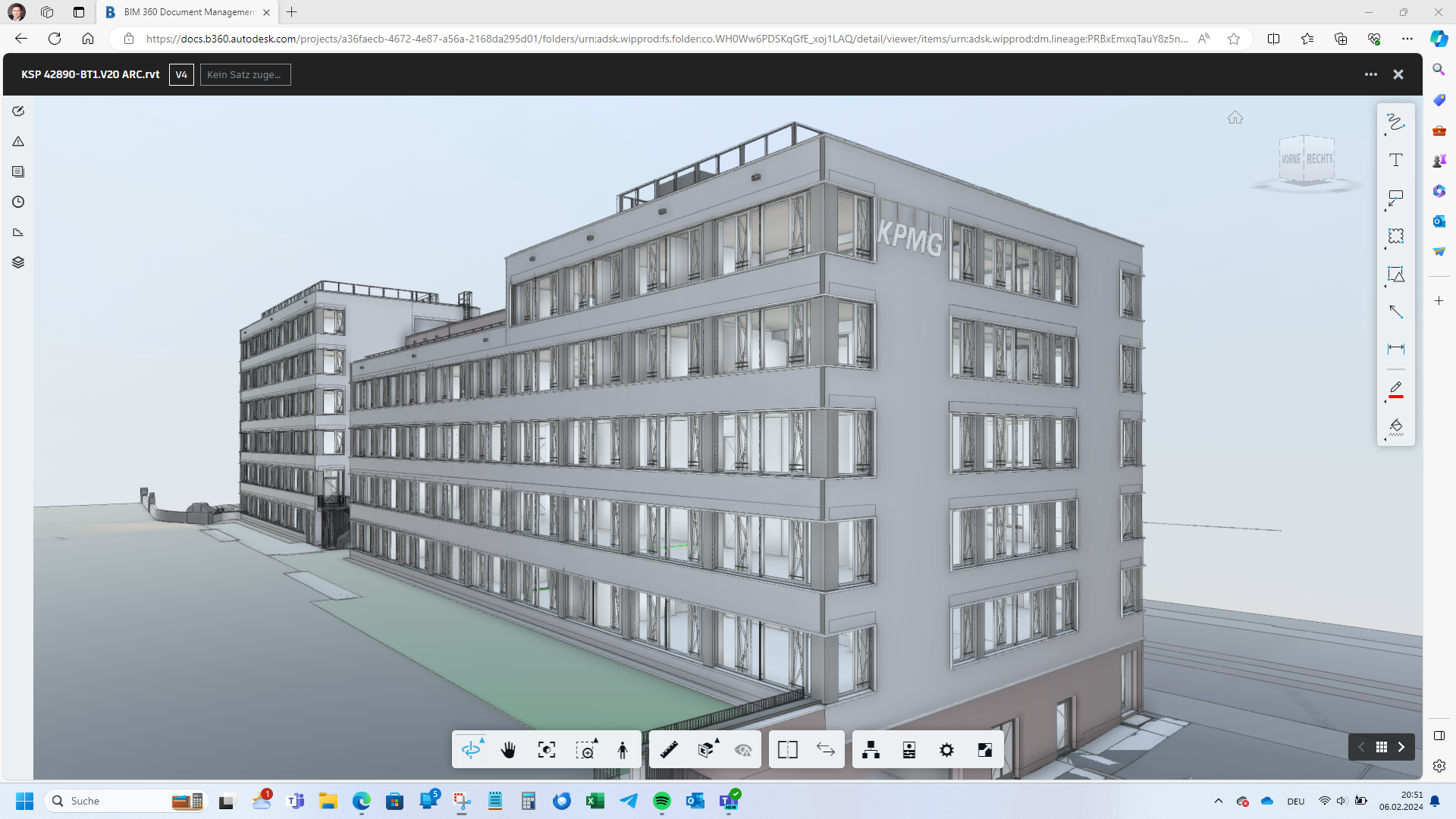Image resolution: width=1456 pixels, height=819 pixels.
Task: Toggle viewer full screen mode
Action: (984, 750)
